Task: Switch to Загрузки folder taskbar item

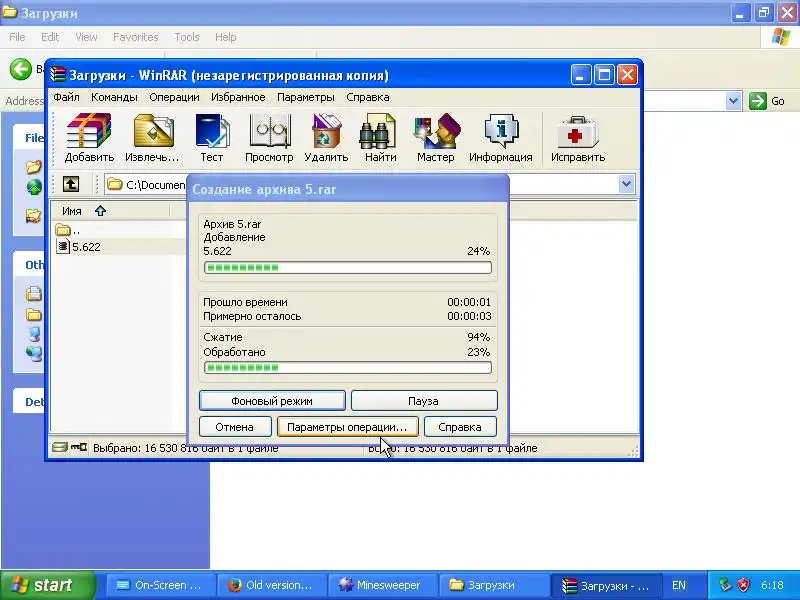Action: tap(493, 585)
